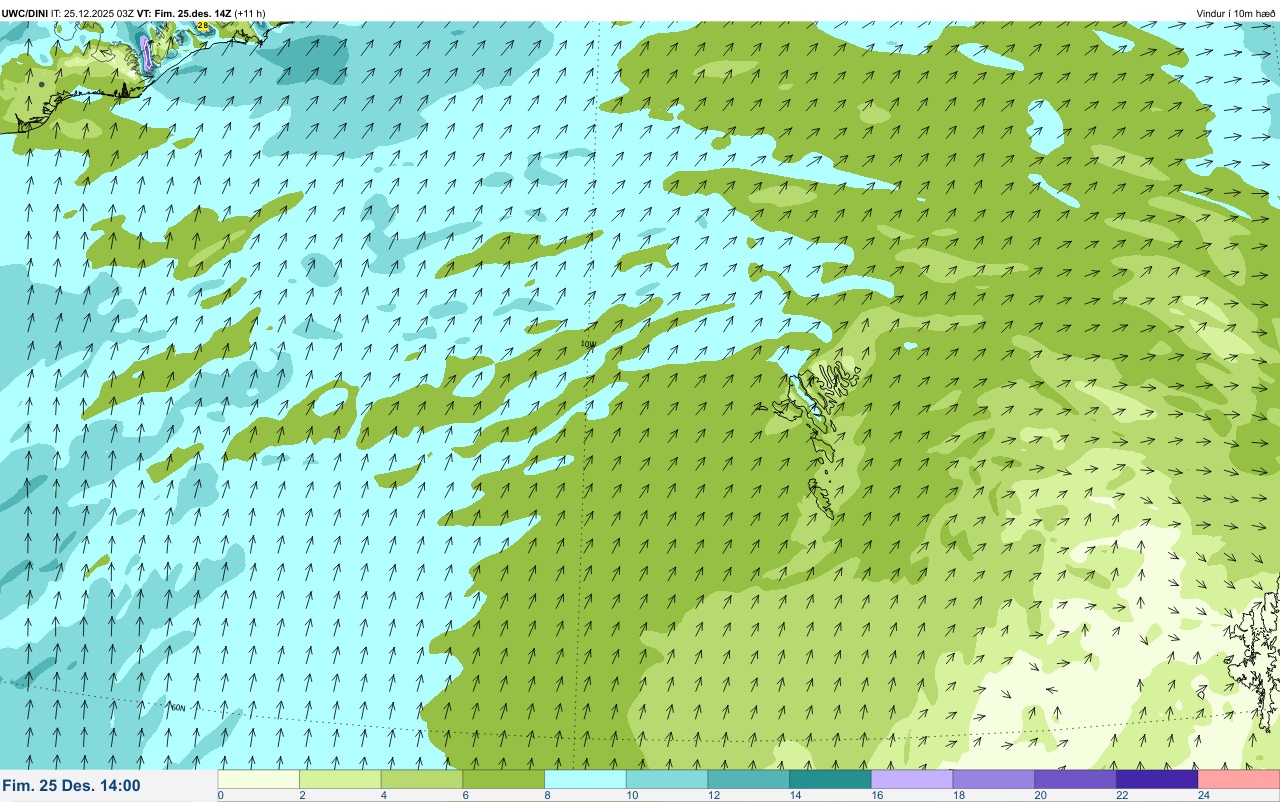The image size is (1280, 802).
Task: Click the medium green 4–6 legend swatch
Action: (x=422, y=779)
